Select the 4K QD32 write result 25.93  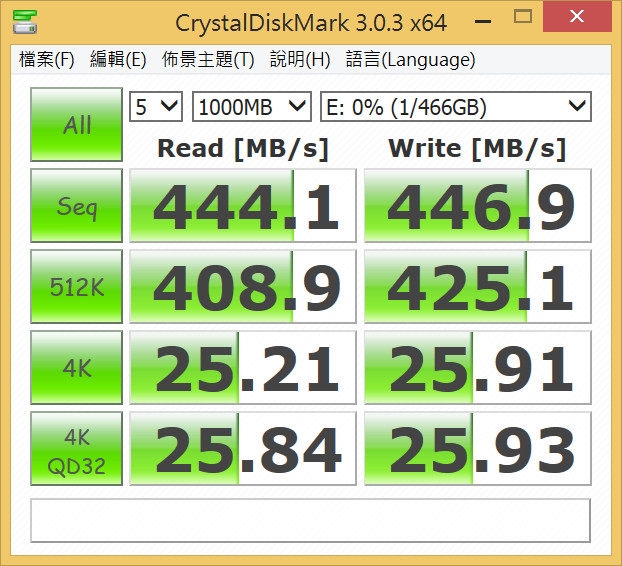478,448
